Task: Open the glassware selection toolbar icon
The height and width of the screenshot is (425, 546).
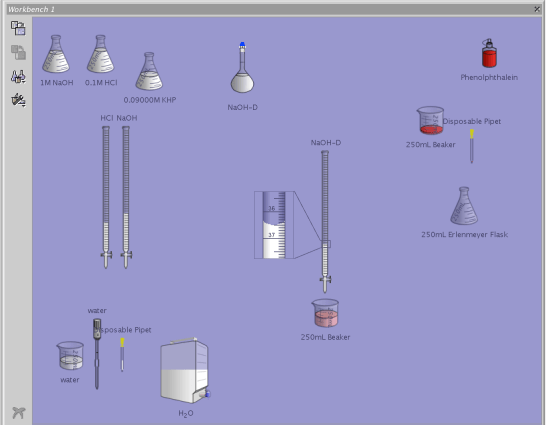Action: click(18, 77)
